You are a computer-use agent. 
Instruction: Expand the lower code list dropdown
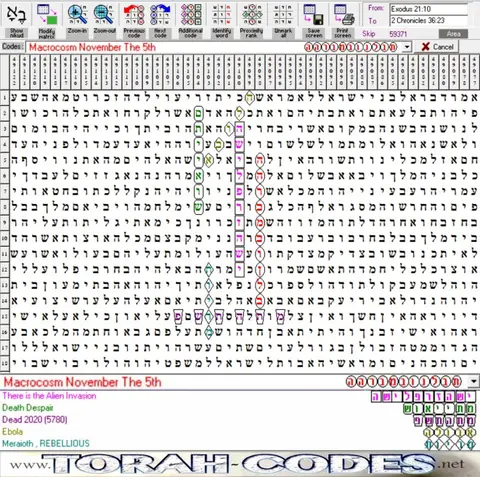(473, 381)
